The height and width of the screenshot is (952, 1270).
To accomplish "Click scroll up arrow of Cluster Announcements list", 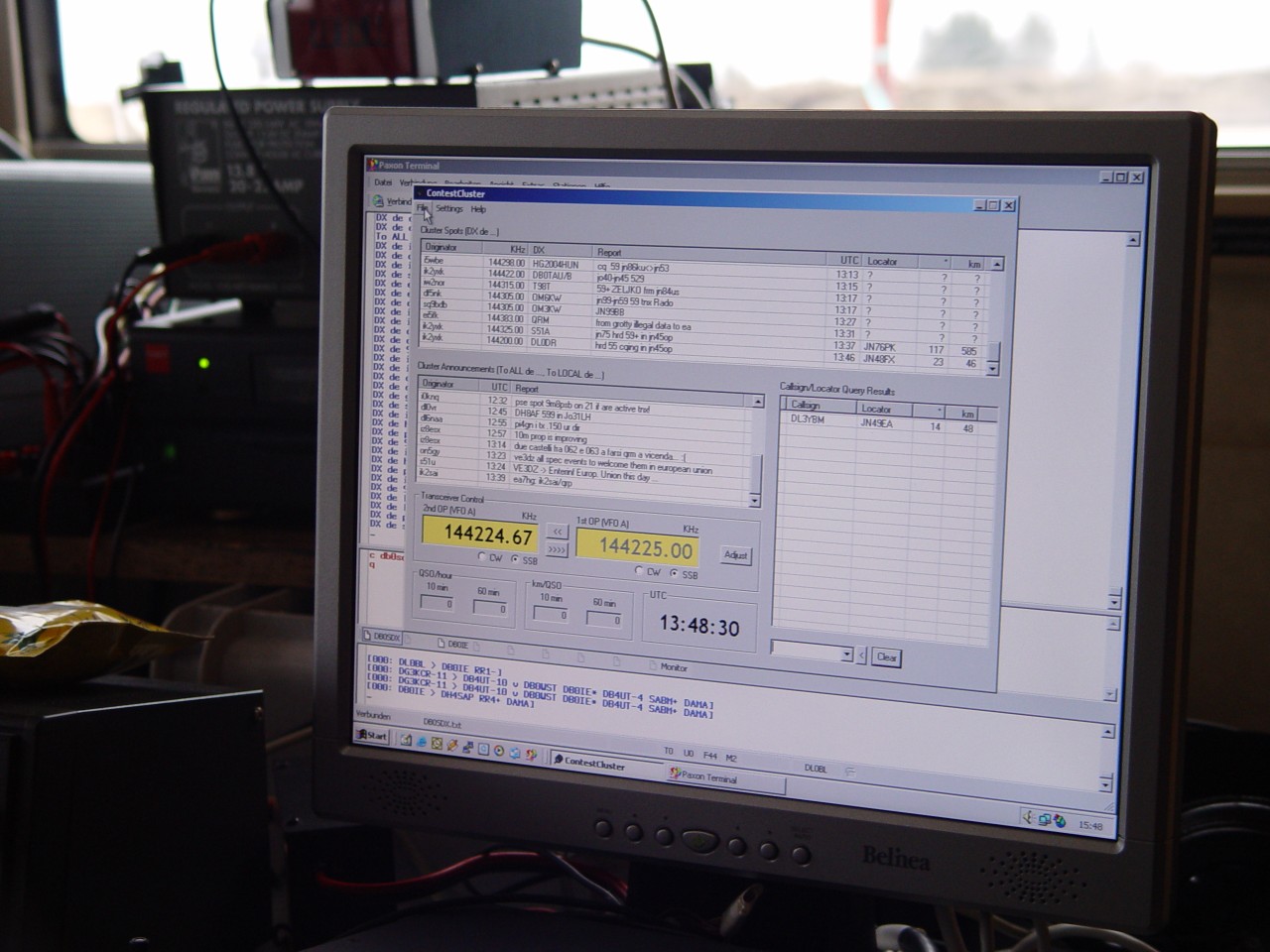I will (757, 402).
